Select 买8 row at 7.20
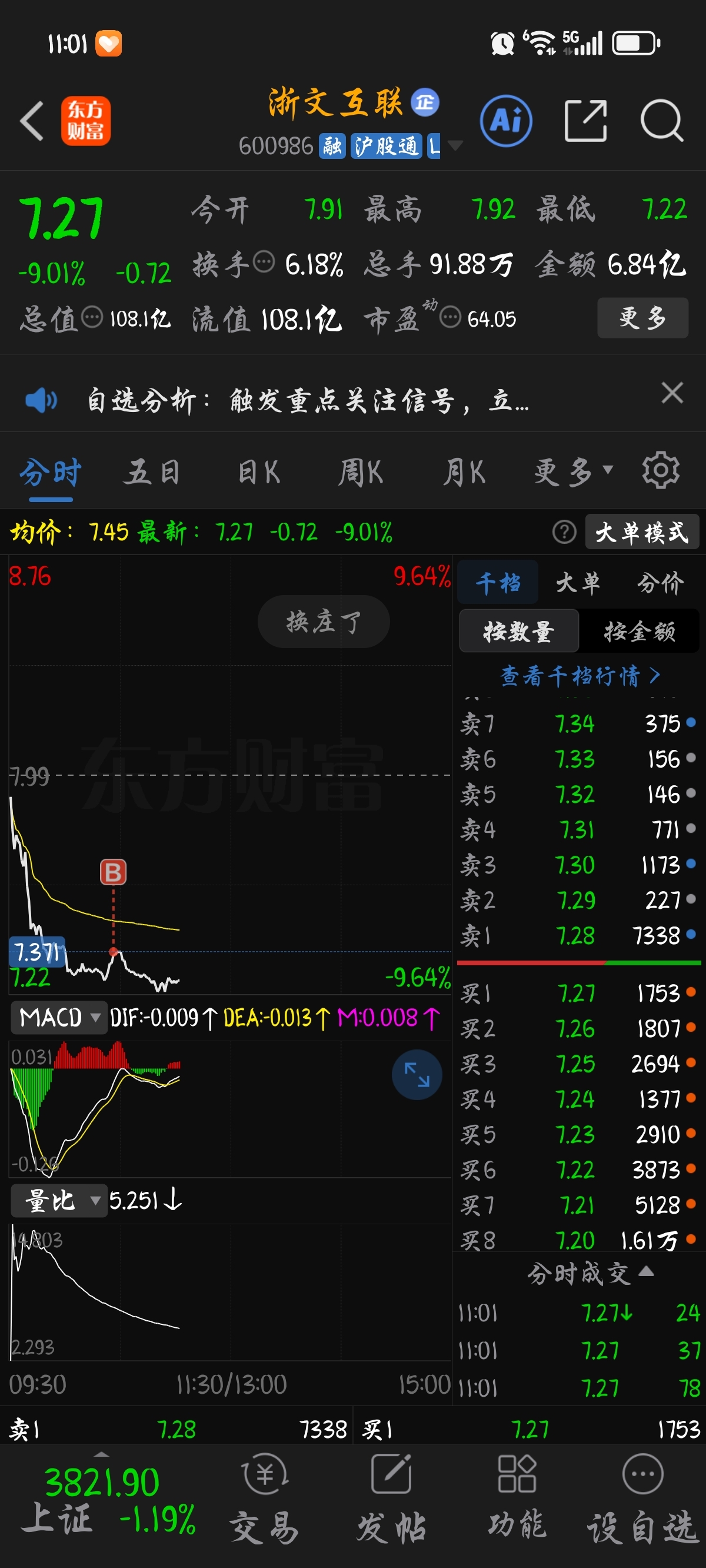706x1568 pixels. (x=578, y=1240)
